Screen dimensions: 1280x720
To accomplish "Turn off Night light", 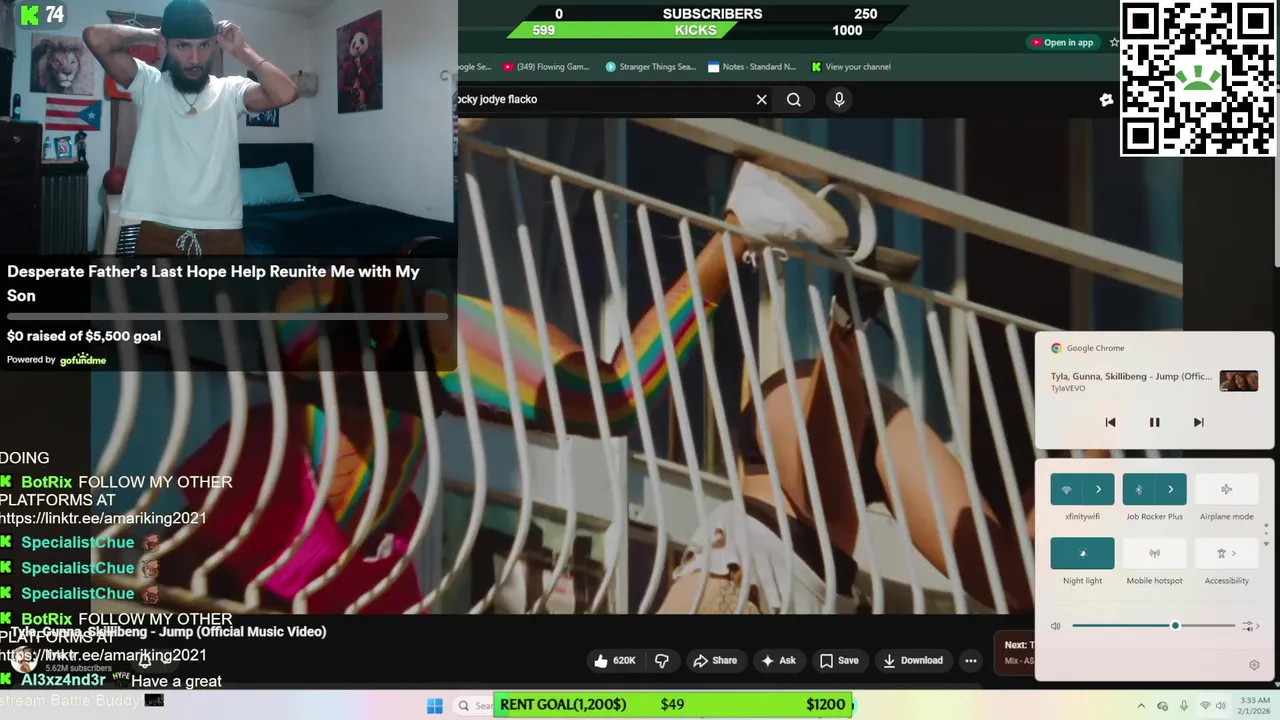I will click(1082, 553).
